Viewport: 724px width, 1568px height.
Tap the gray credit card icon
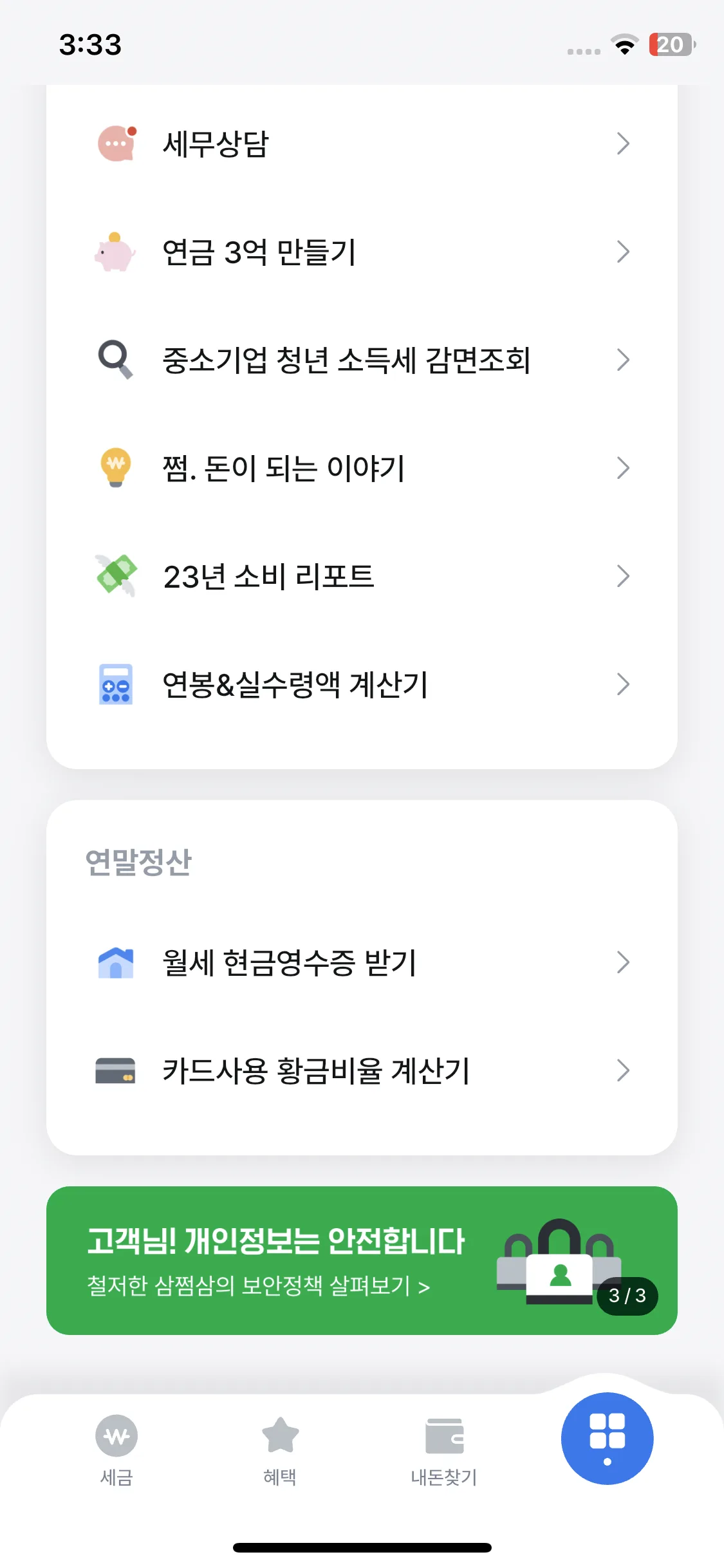pos(115,1070)
